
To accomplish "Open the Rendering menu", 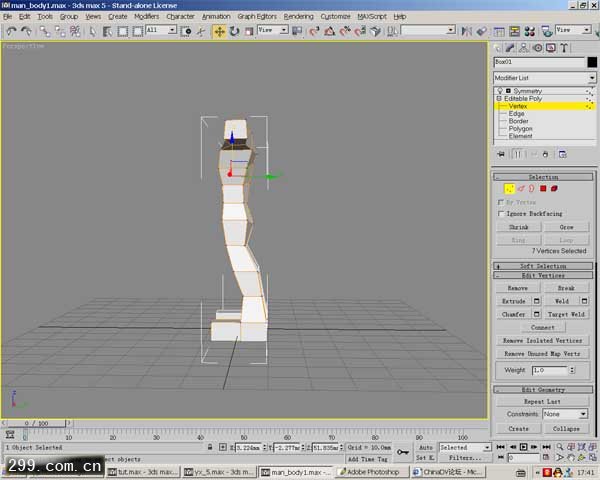I will 298,16.
